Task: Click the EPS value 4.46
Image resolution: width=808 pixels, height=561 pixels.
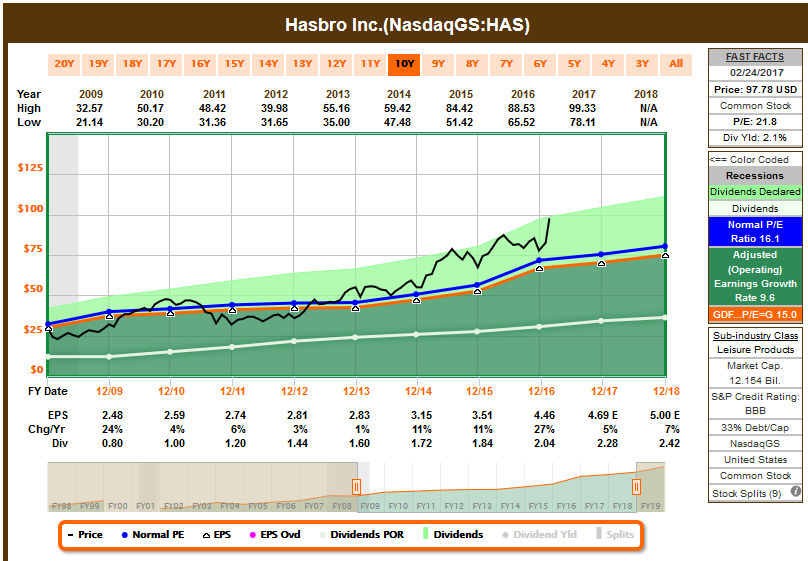Action: pyautogui.click(x=544, y=415)
